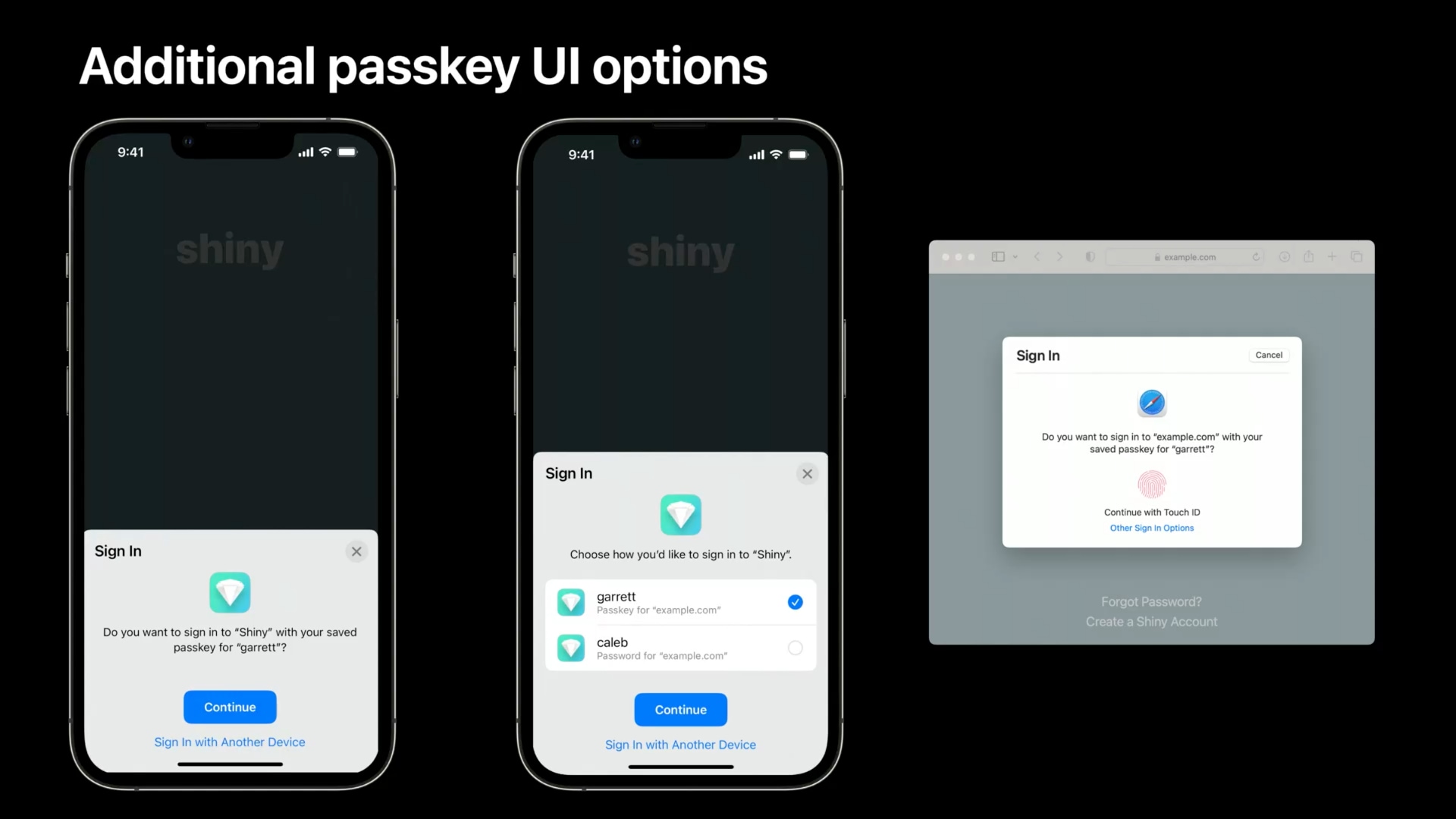Click the browser back navigation chevron

click(1037, 257)
